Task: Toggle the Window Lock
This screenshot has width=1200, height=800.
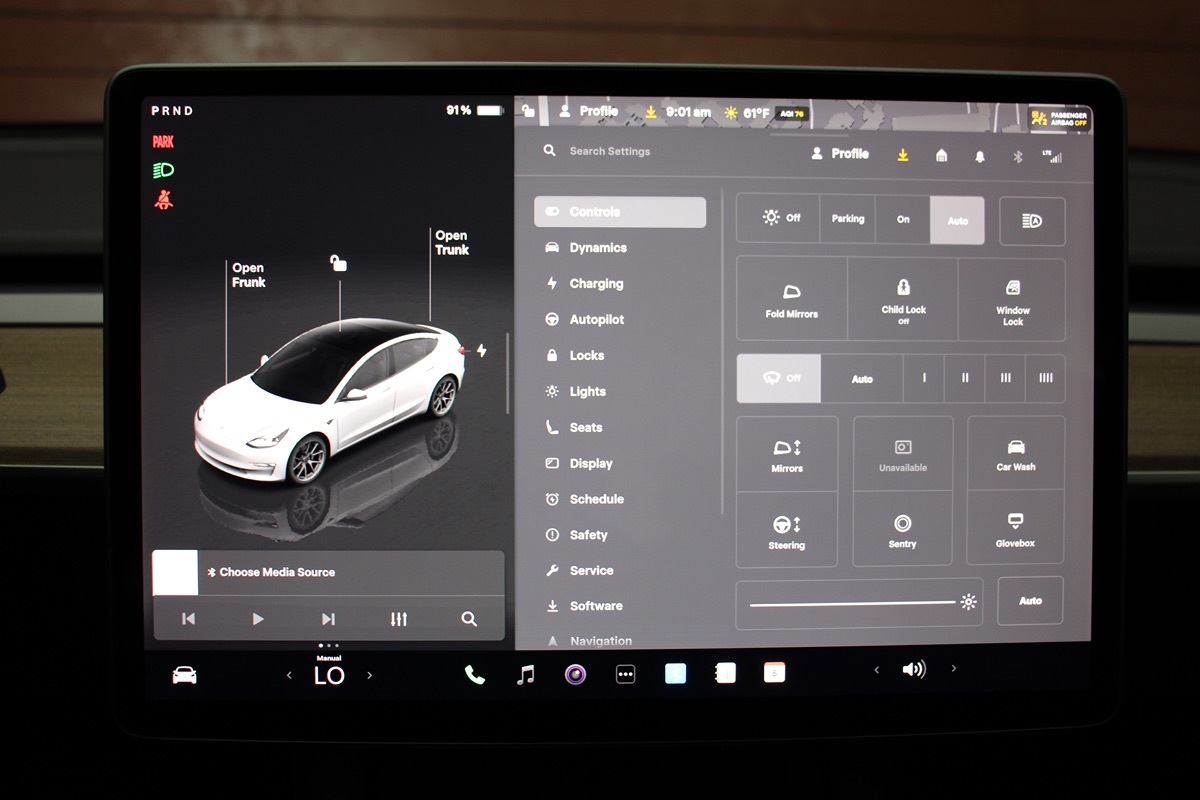Action: (1012, 300)
